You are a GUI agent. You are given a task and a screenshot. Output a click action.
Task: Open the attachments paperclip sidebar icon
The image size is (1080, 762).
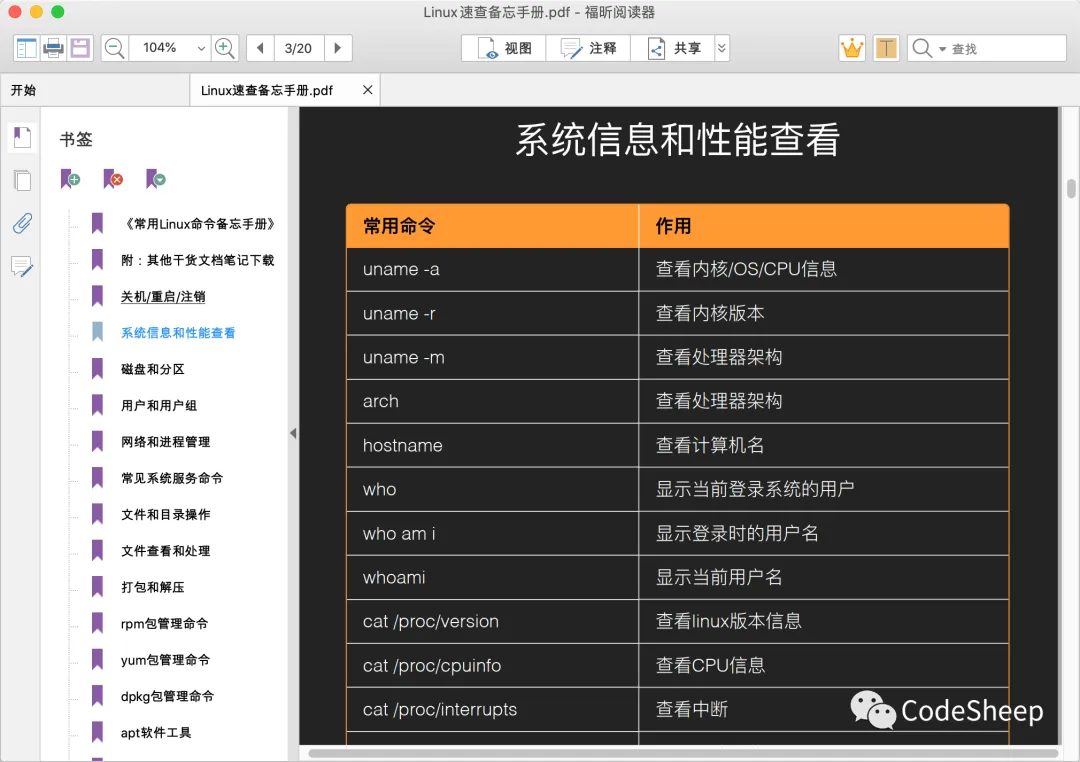click(x=22, y=223)
